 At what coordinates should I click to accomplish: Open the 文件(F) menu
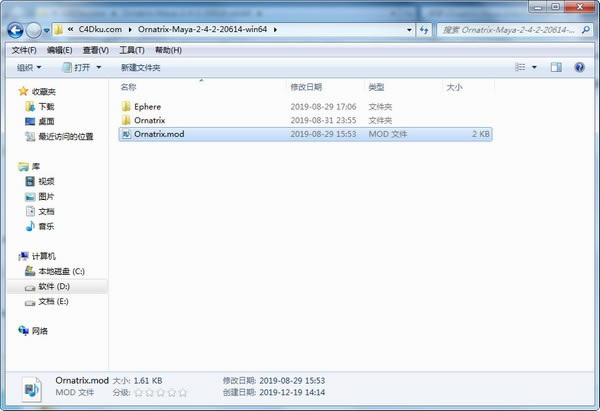pyautogui.click(x=24, y=50)
